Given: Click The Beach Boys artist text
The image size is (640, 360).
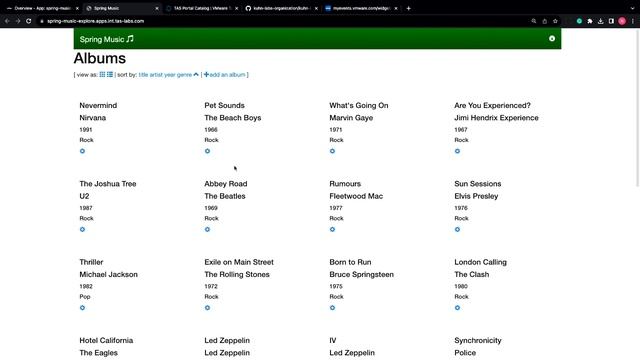Looking at the screenshot, I should point(233,118).
